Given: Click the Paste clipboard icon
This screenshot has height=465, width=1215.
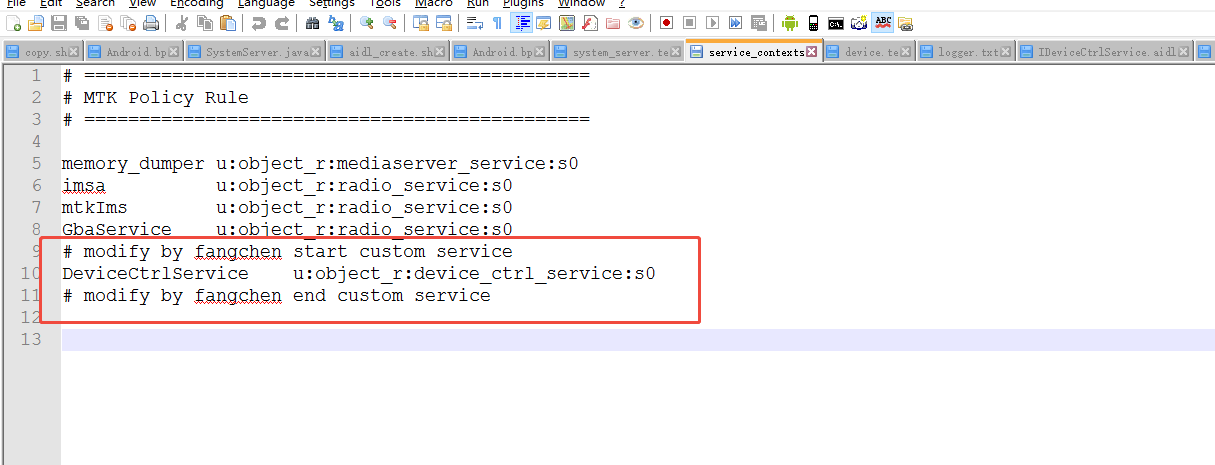Looking at the screenshot, I should 227,22.
